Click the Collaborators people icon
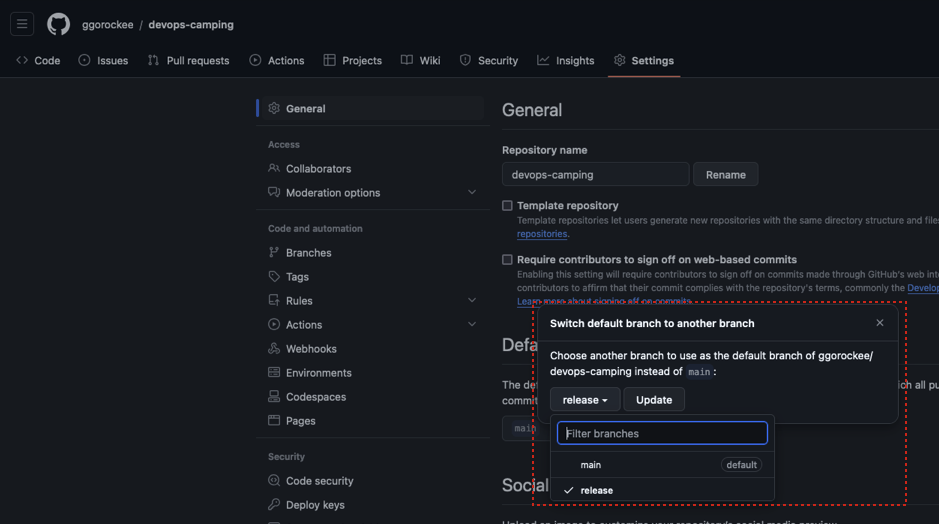939x524 pixels. point(274,168)
